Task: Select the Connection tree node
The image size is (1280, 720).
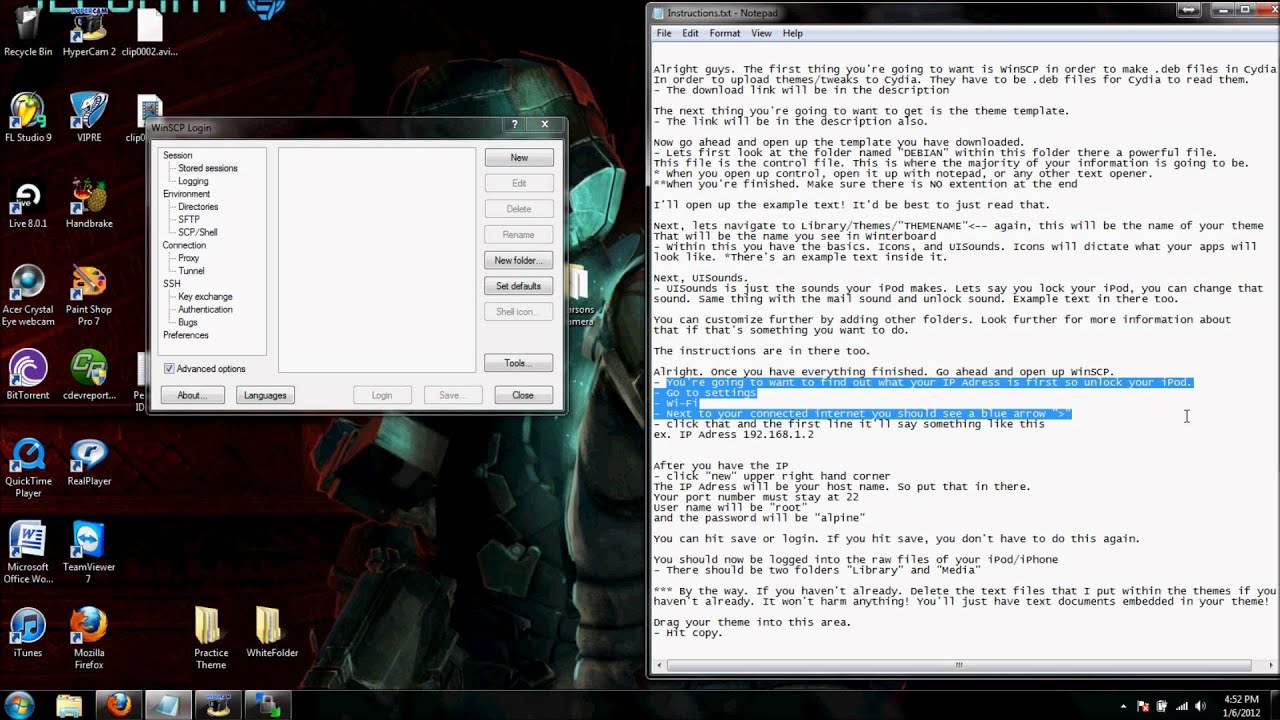Action: click(x=185, y=245)
